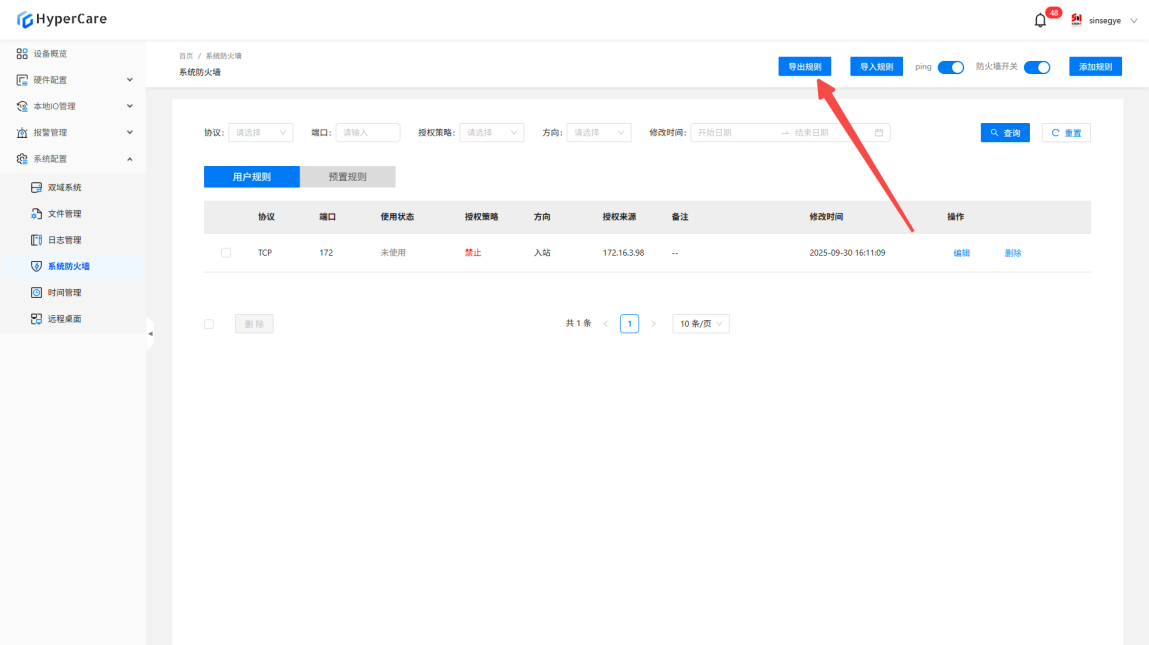Expand the 本地IO管理 menu chevron

click(x=130, y=106)
